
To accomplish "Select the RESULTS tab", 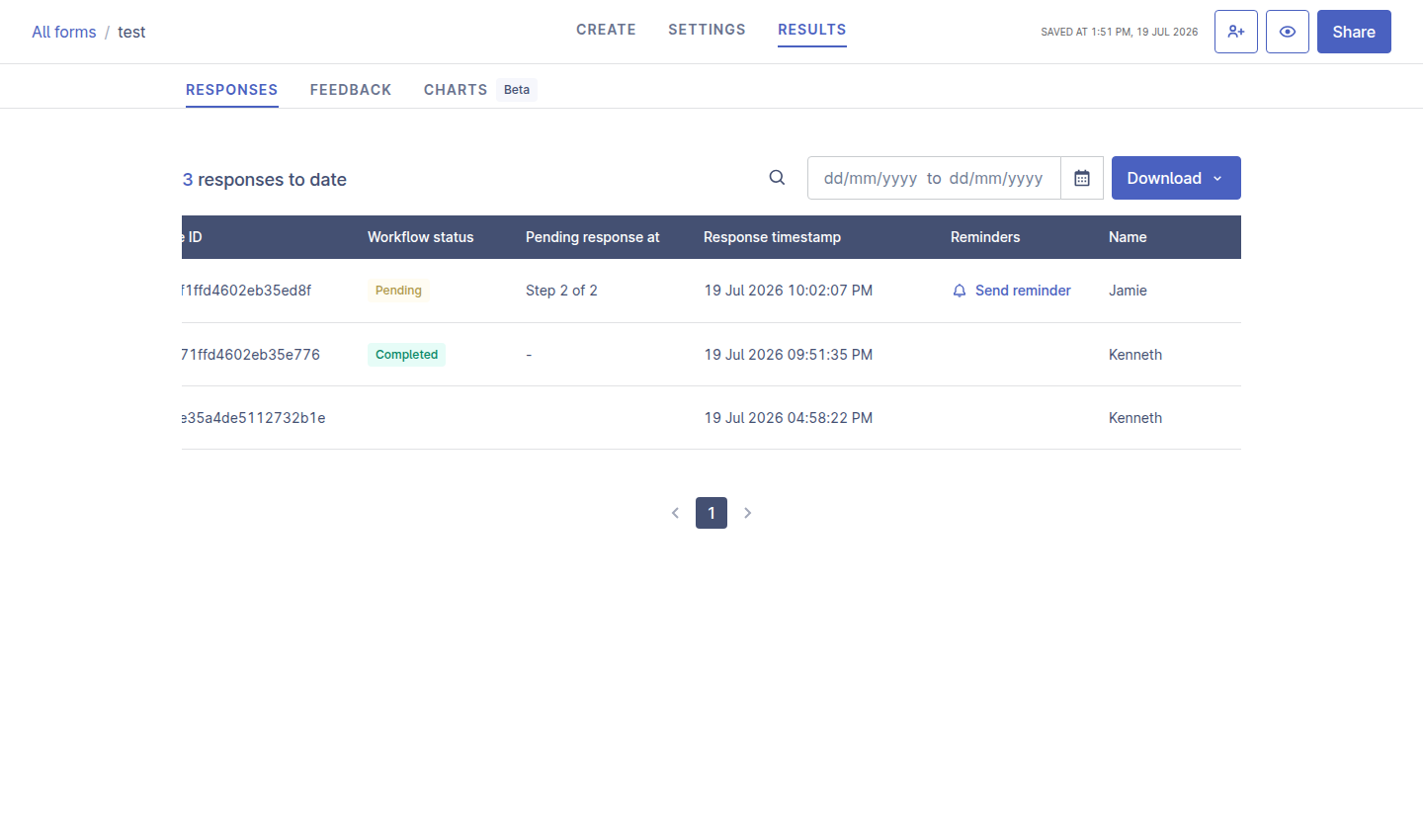I will click(812, 30).
